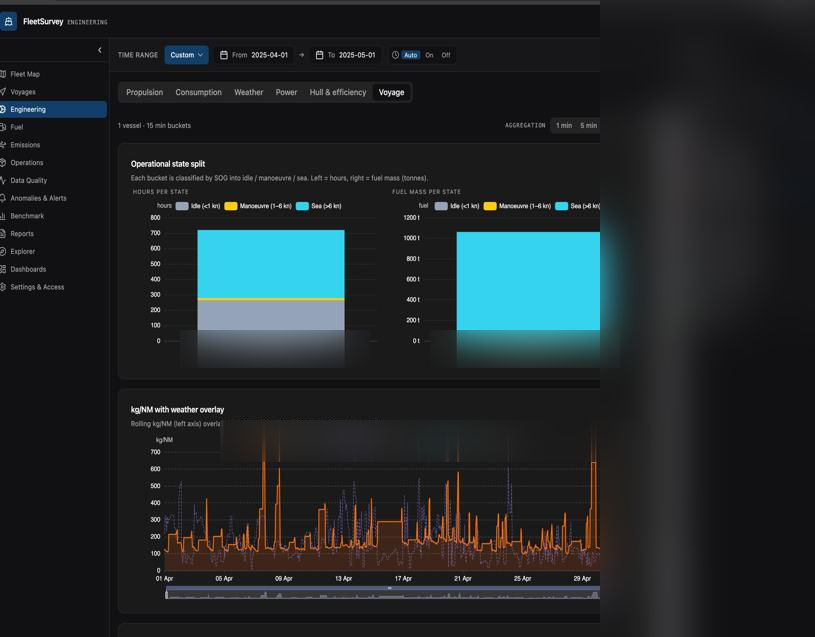This screenshot has height=637, width=815.
Task: Click the 'FUEL MASS PER STATE' label
Action: [x=426, y=192]
